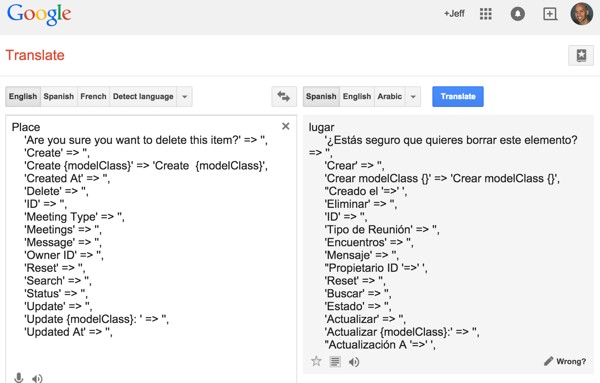
Task: Expand the source language dropdown arrow
Action: point(184,96)
